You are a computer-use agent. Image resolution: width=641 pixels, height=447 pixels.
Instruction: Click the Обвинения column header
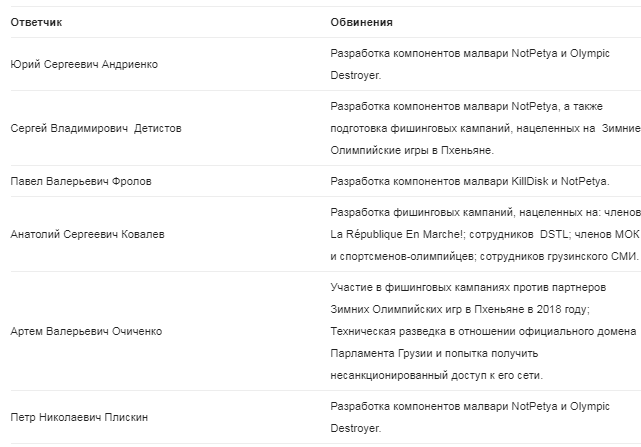click(x=361, y=22)
